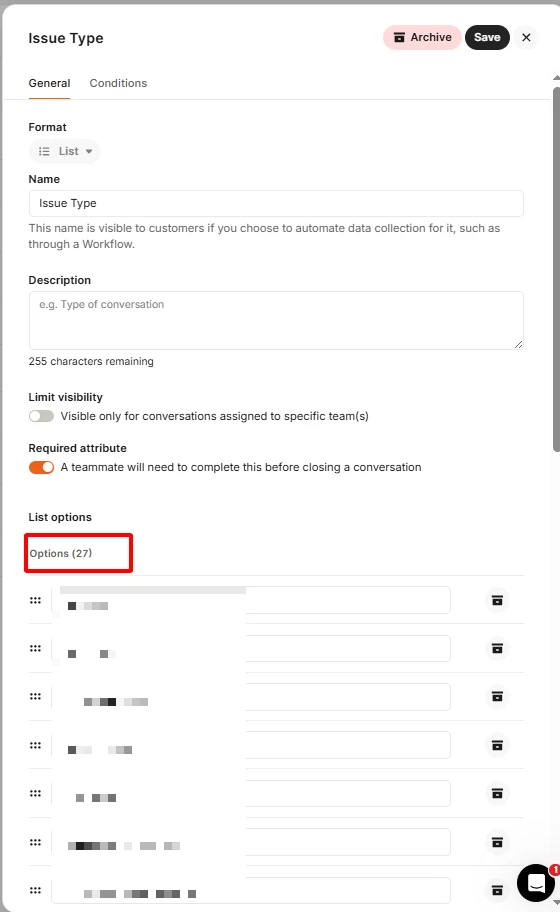Save the Issue Type attribute
Screen dimensions: 560x912
(x=487, y=37)
